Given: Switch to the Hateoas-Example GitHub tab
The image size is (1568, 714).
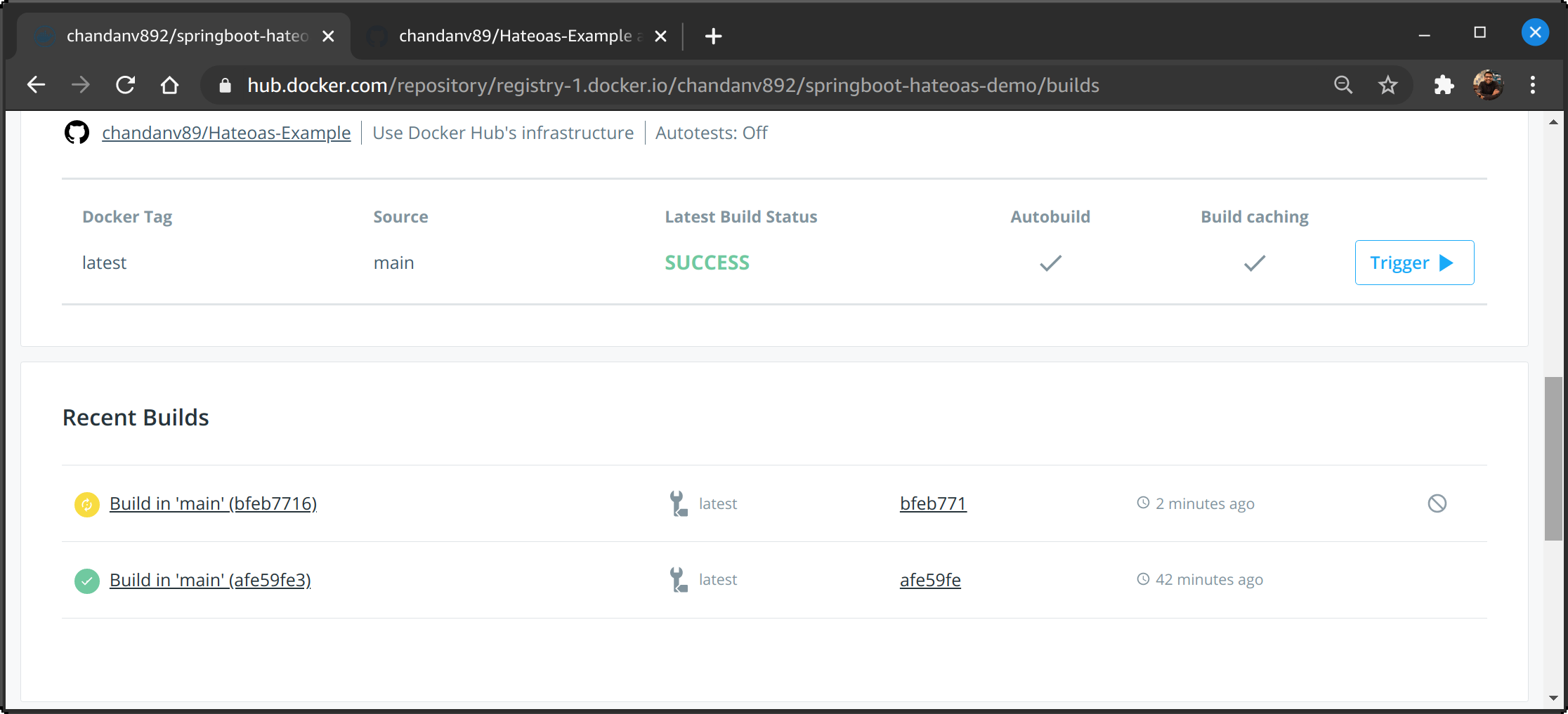Looking at the screenshot, I should tap(515, 36).
